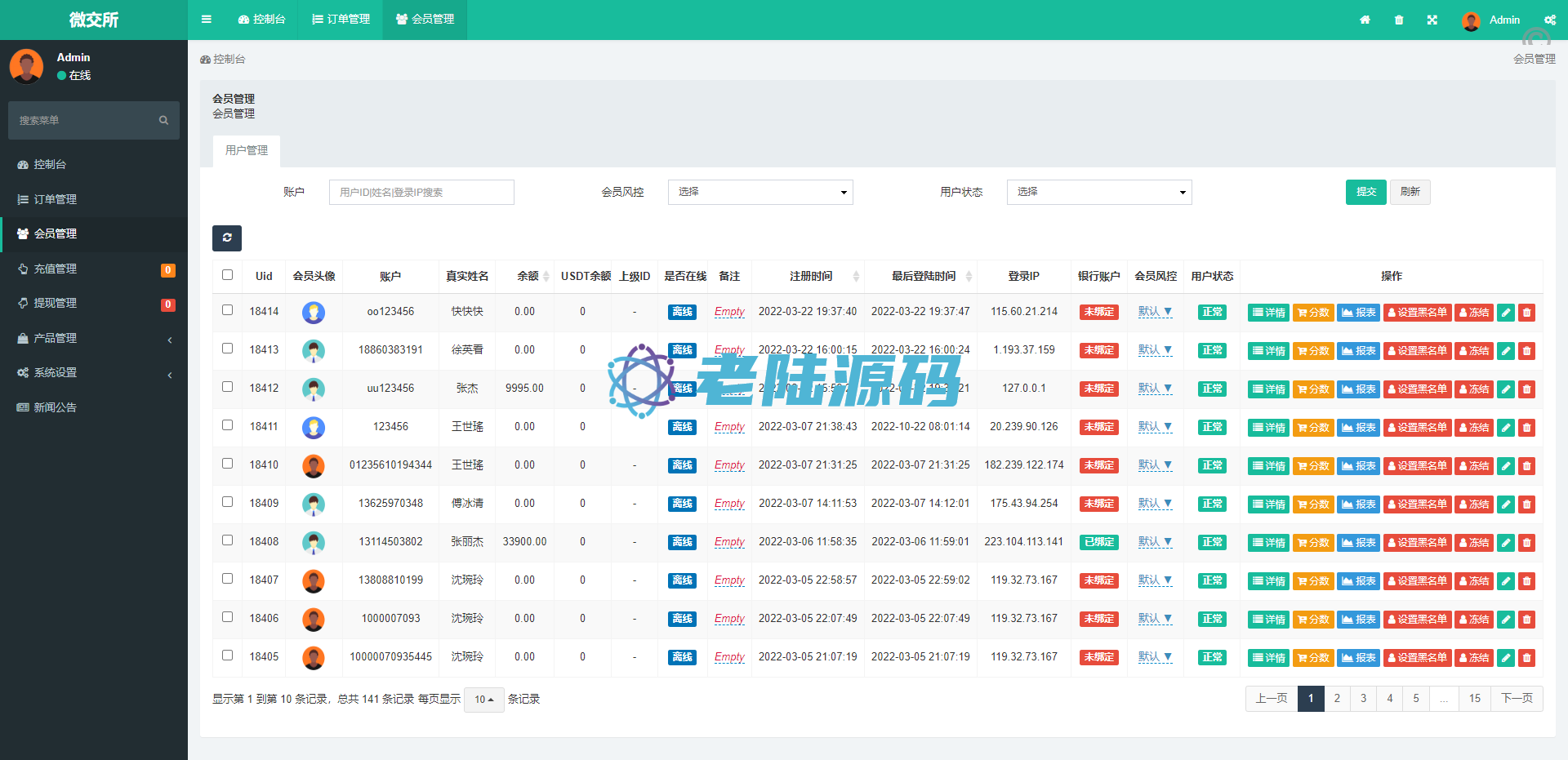Viewport: 1568px width, 760px height.
Task: Tick the checkbox for user 18408
Action: pyautogui.click(x=228, y=540)
